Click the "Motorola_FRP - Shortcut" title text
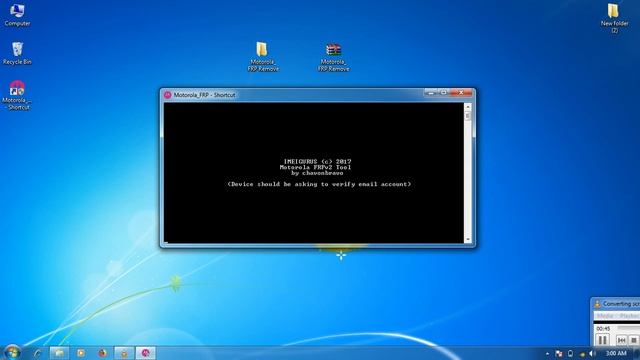Viewport: 640px width, 360px height. (x=204, y=95)
